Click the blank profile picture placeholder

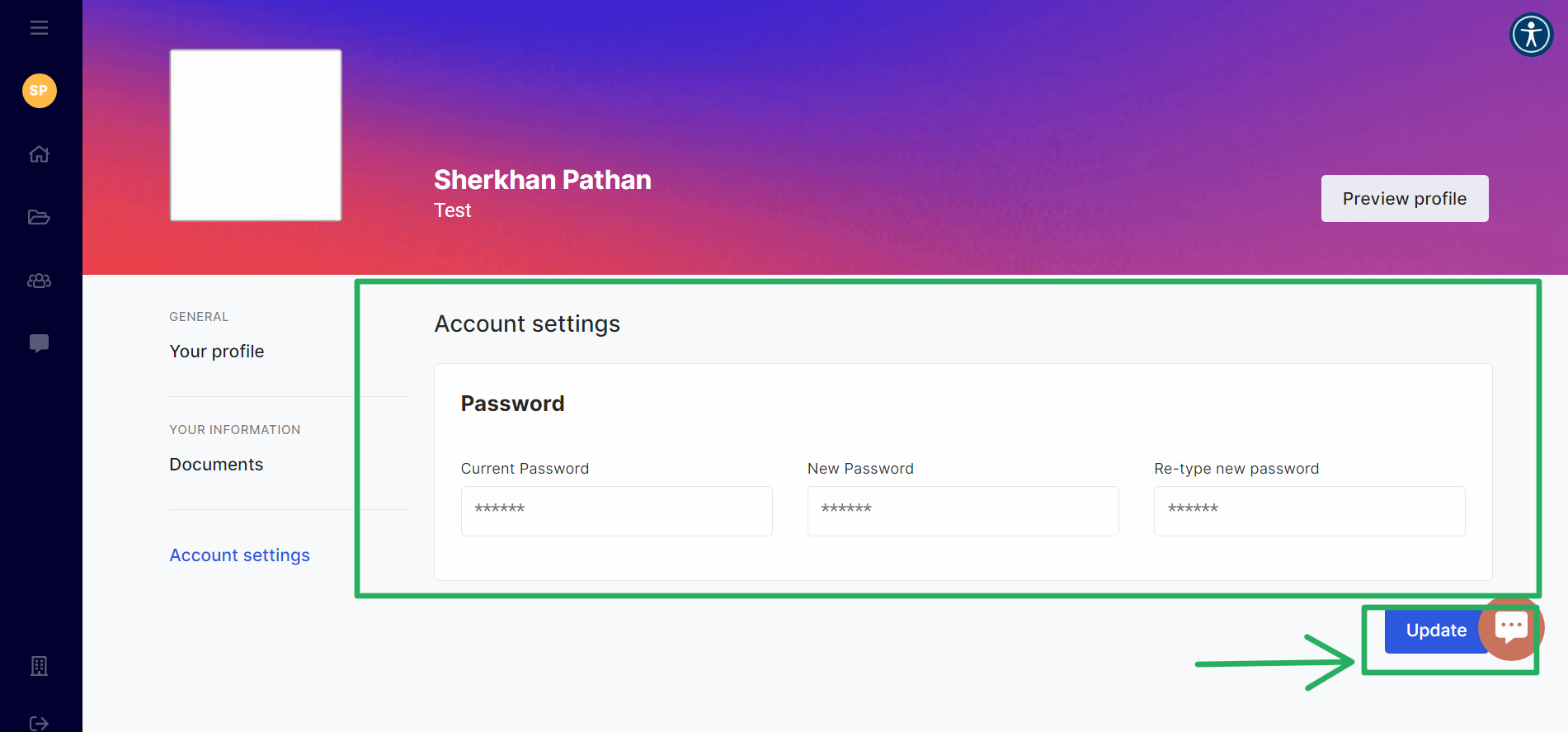256,135
